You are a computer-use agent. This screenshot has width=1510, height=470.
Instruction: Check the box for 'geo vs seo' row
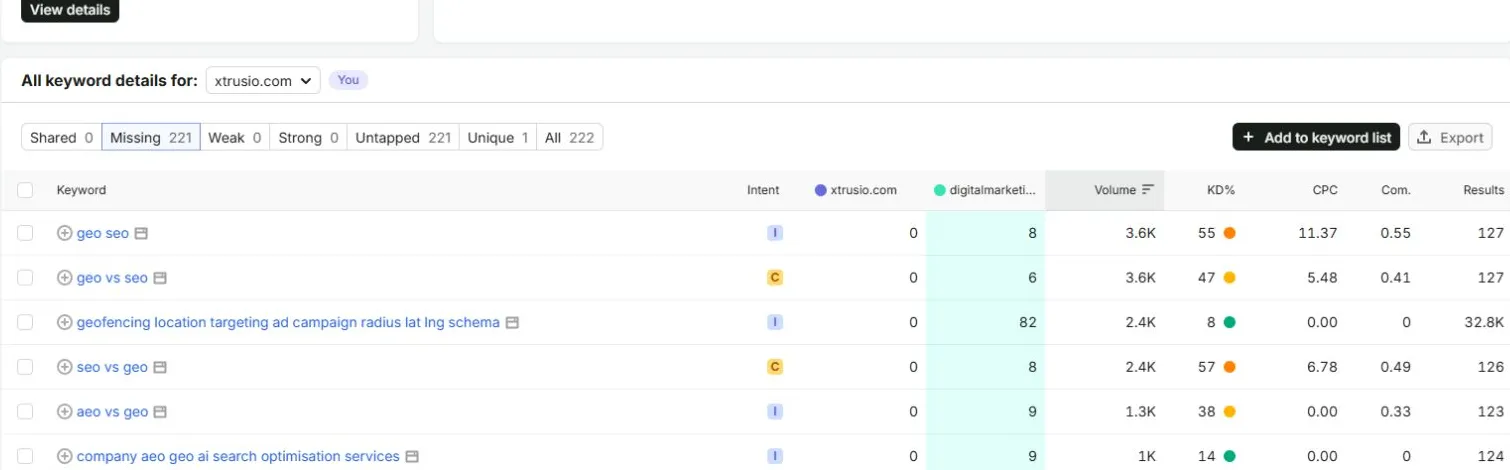click(x=25, y=278)
